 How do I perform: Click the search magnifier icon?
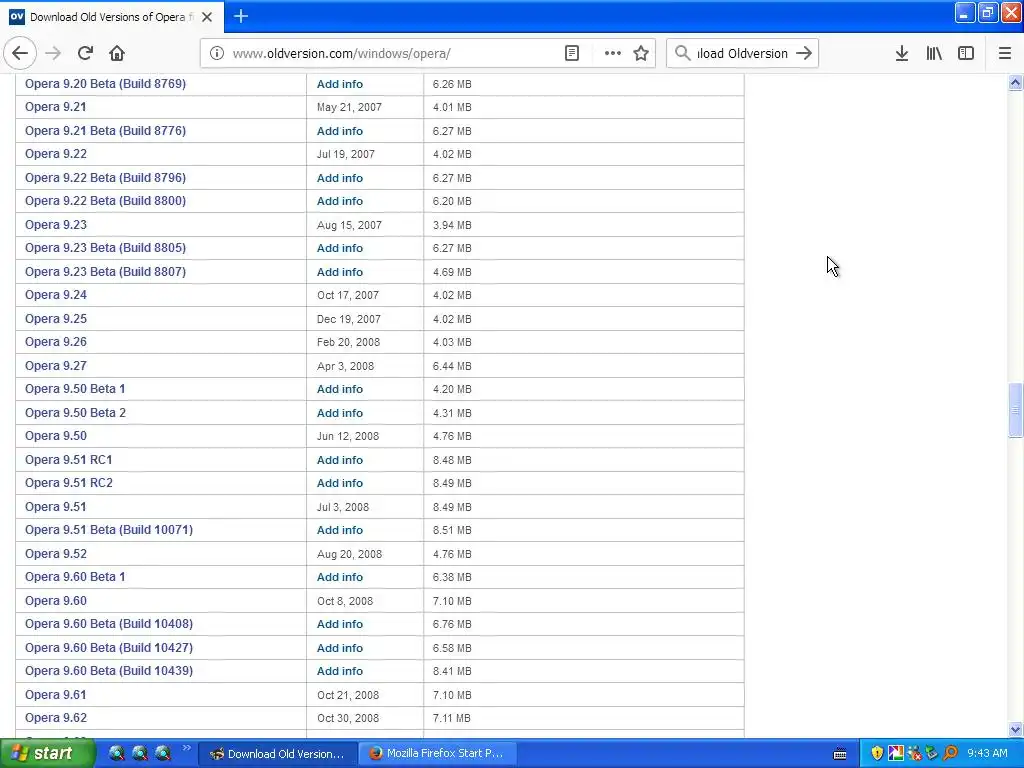682,54
